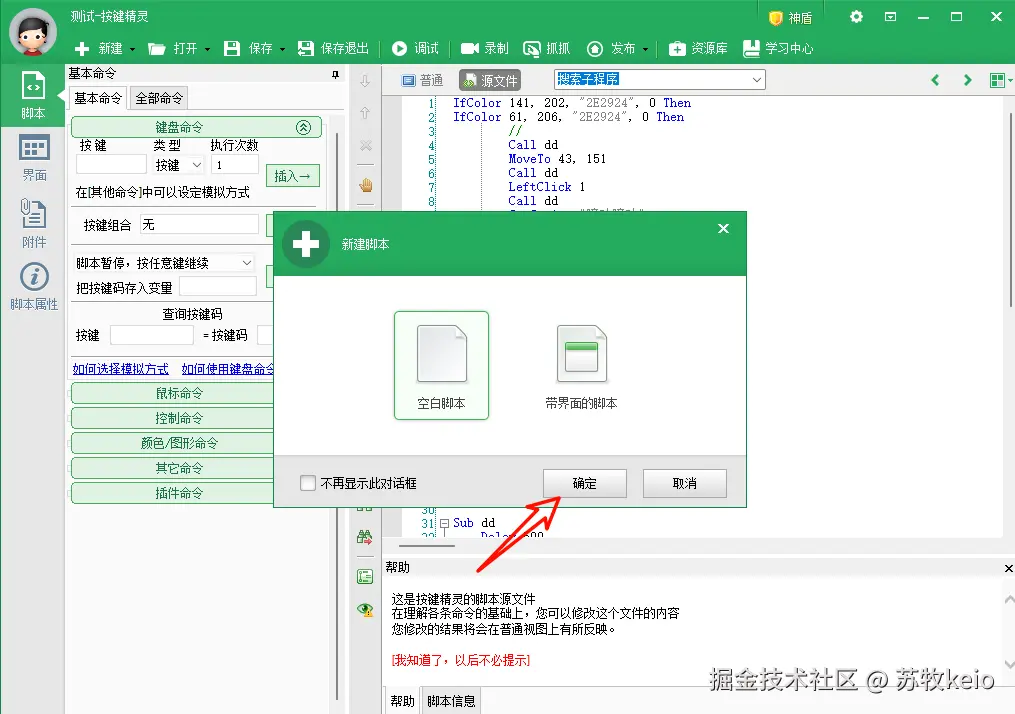This screenshot has height=714, width=1015.
Task: Click the 确定 button in dialog
Action: pos(585,484)
